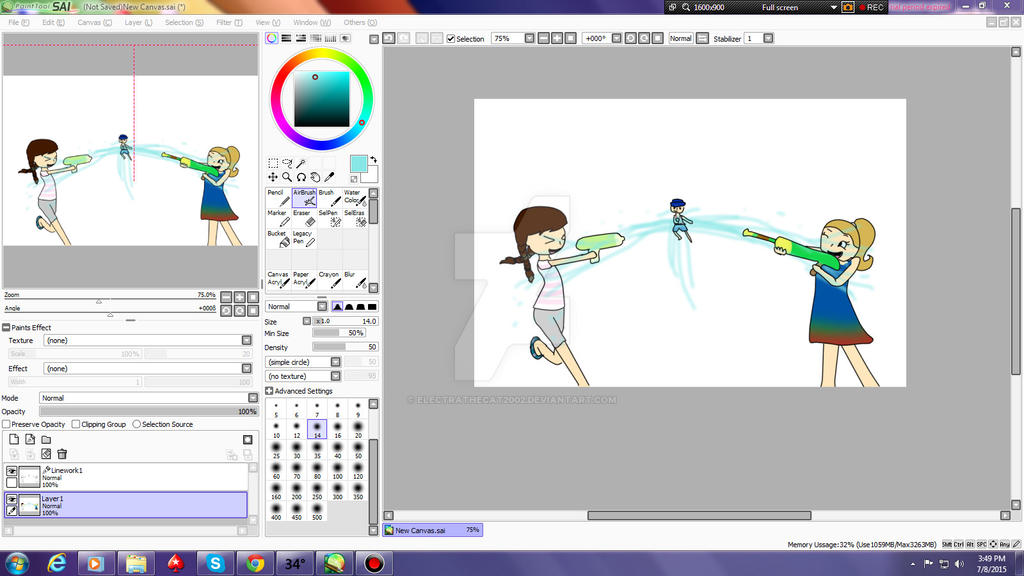Tick the Clipping Group checkbox

[x=76, y=424]
